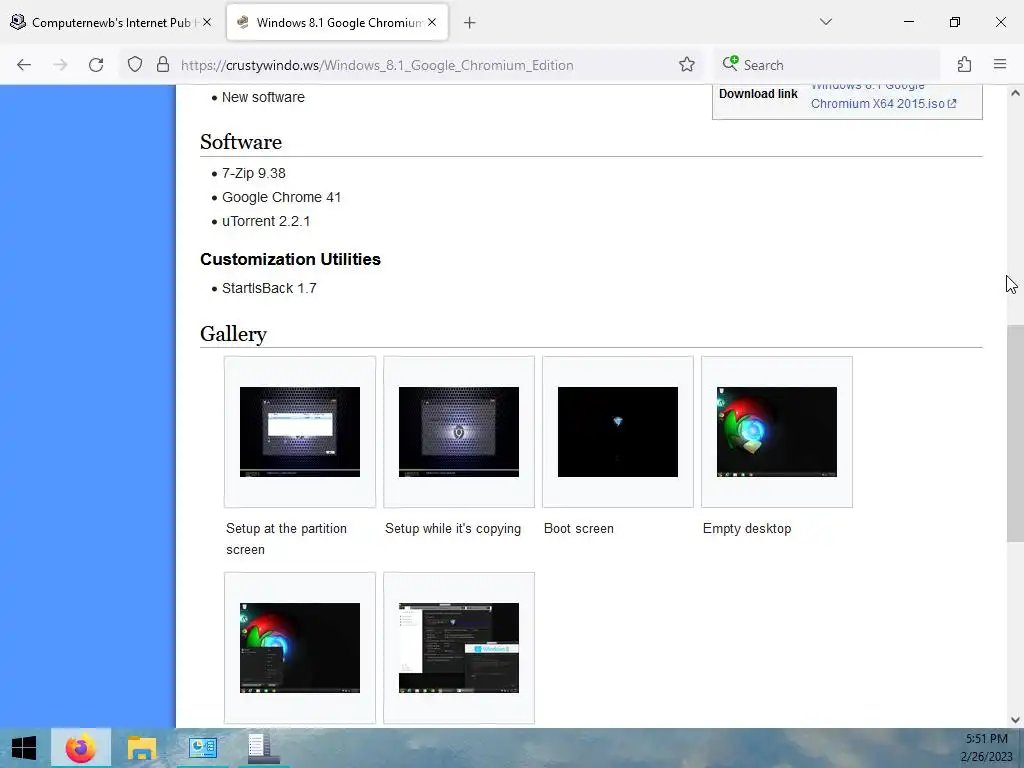
Task: Open the start menu screenshot thumbnail in second row
Action: pyautogui.click(x=300, y=648)
